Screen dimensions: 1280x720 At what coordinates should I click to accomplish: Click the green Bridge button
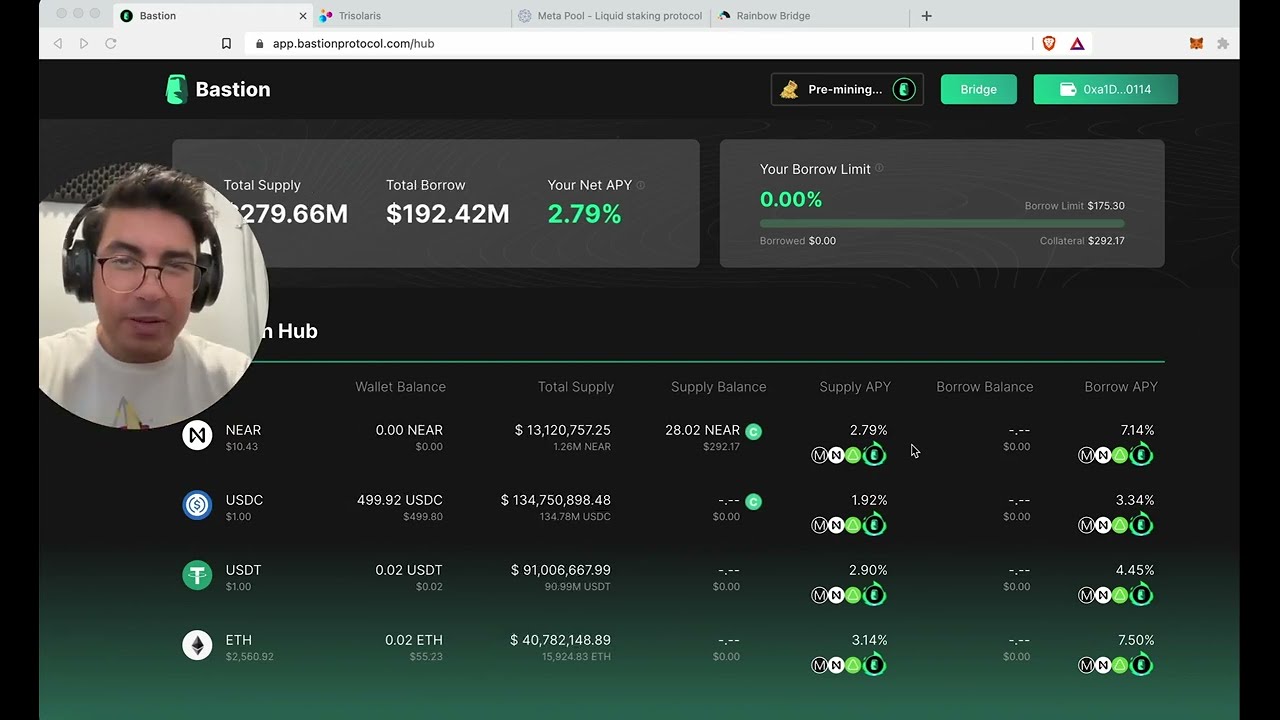(978, 89)
